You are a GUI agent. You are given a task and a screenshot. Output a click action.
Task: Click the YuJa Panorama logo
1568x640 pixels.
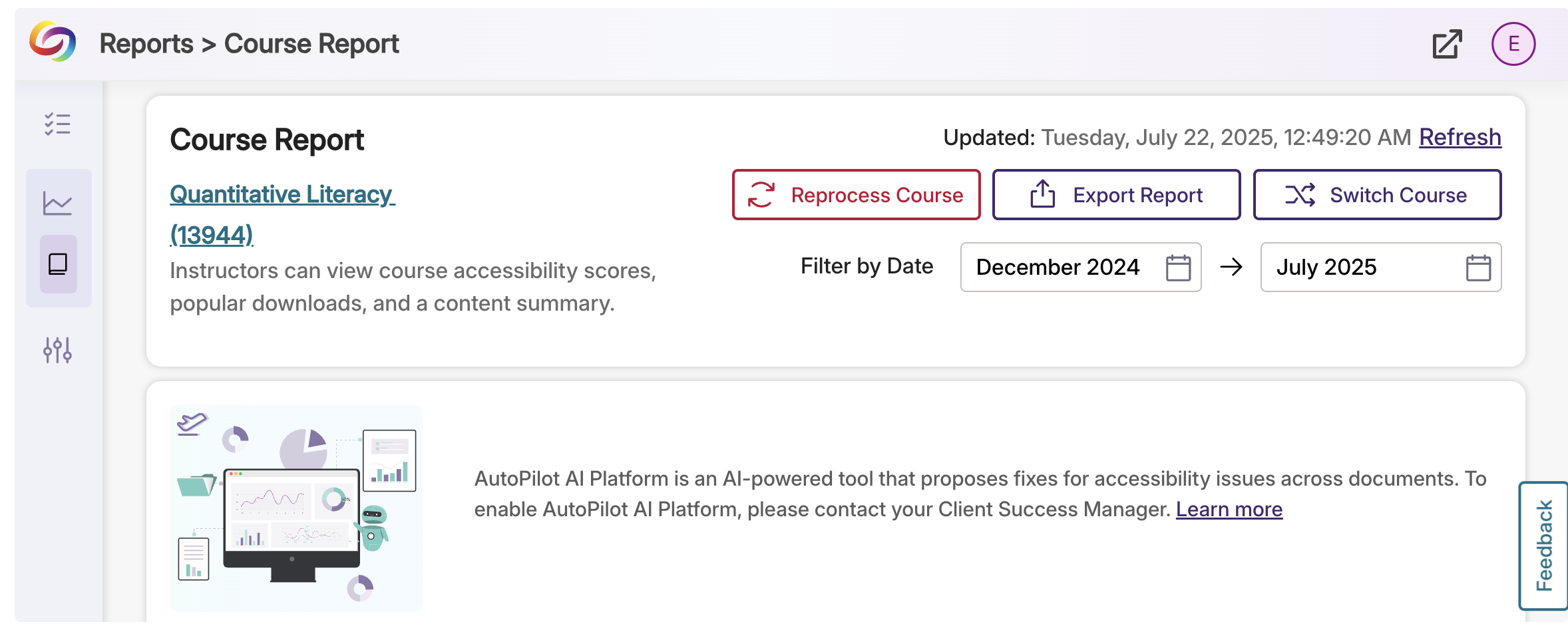point(53,42)
